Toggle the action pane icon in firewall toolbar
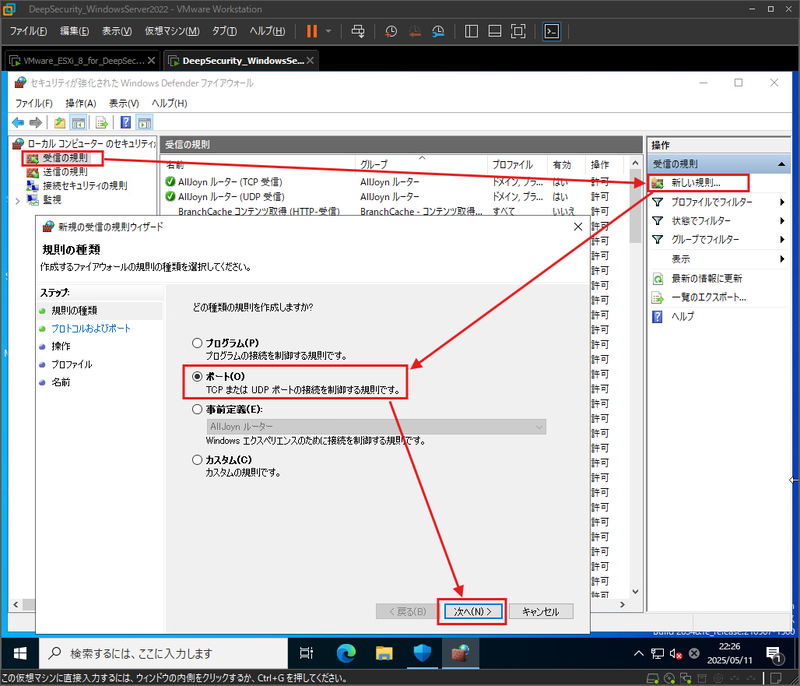 [x=144, y=122]
